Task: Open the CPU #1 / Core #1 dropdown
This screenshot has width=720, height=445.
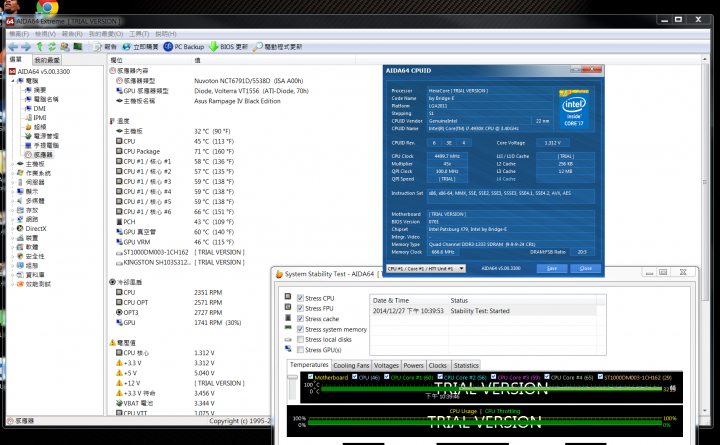Action: point(426,268)
